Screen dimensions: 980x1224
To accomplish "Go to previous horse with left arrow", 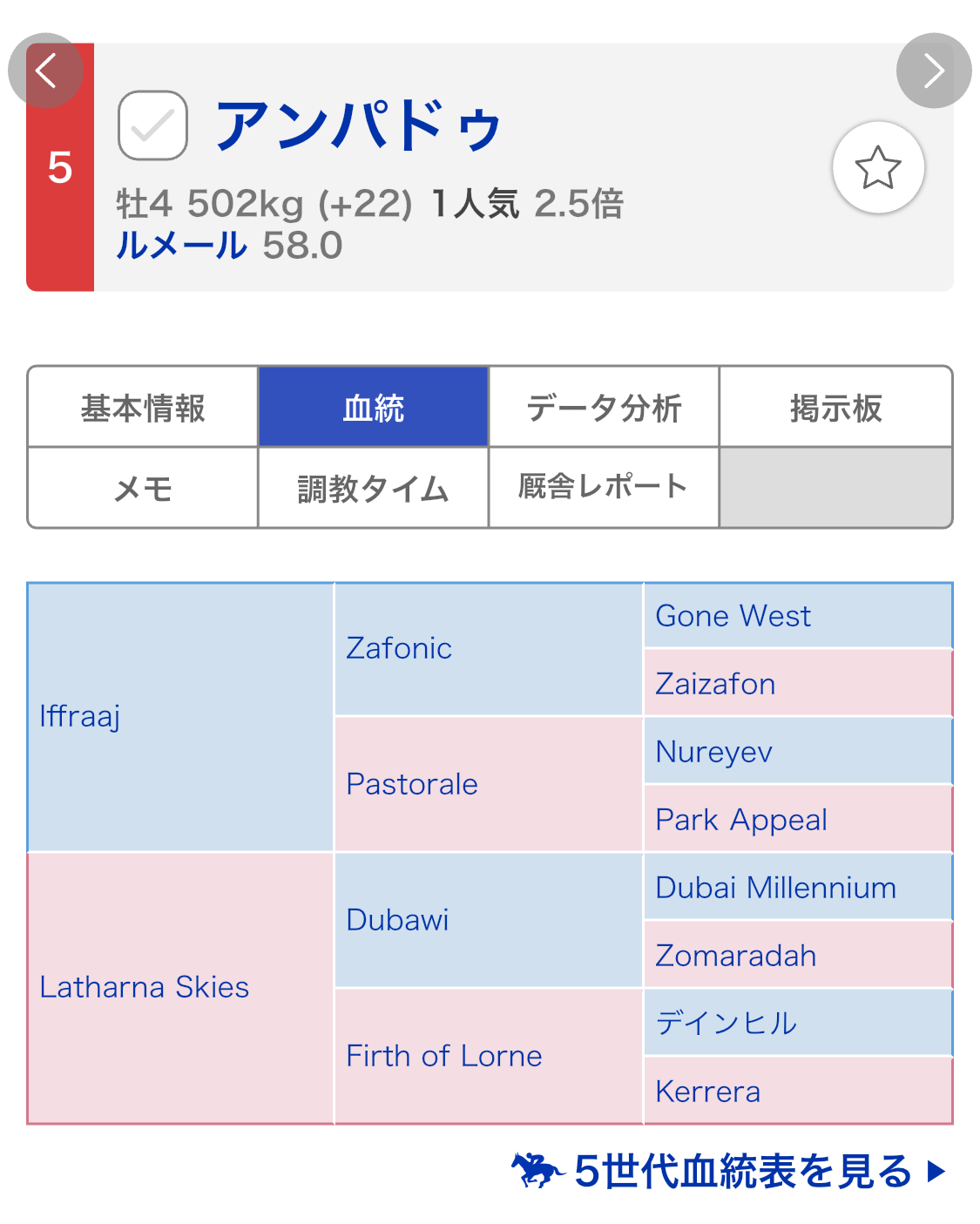I will click(45, 71).
